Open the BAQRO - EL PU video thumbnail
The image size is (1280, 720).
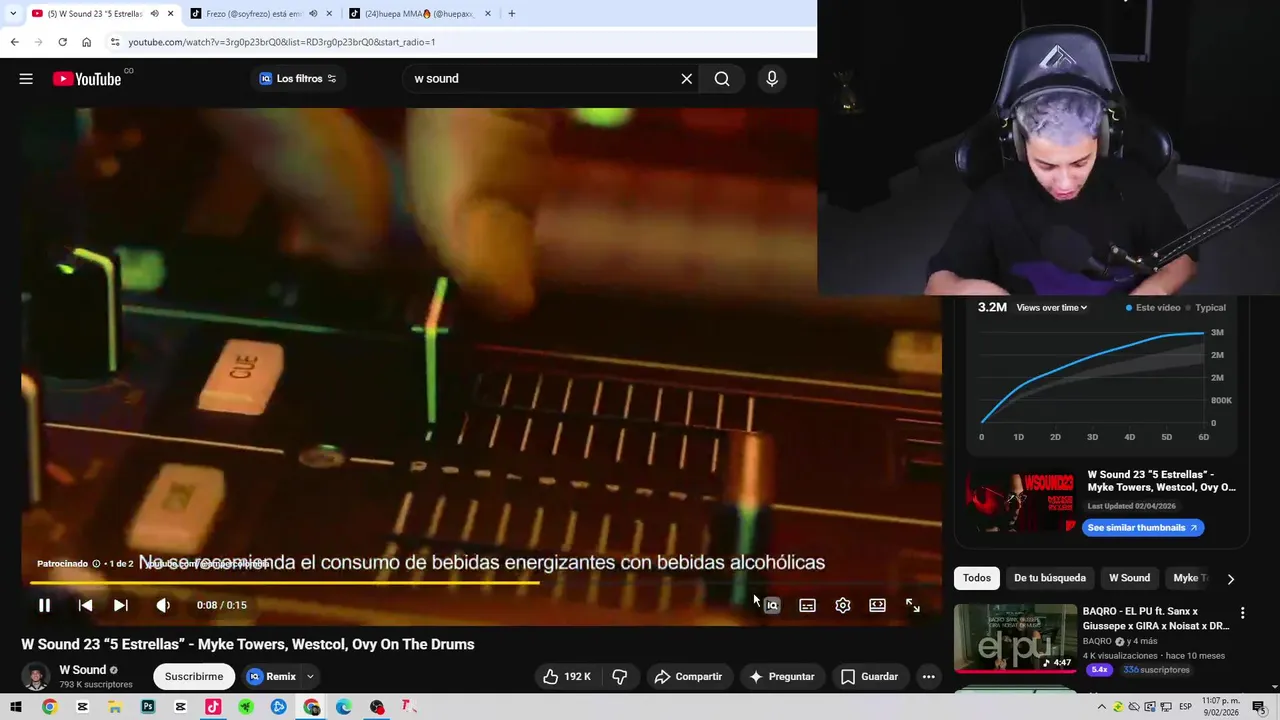1015,638
